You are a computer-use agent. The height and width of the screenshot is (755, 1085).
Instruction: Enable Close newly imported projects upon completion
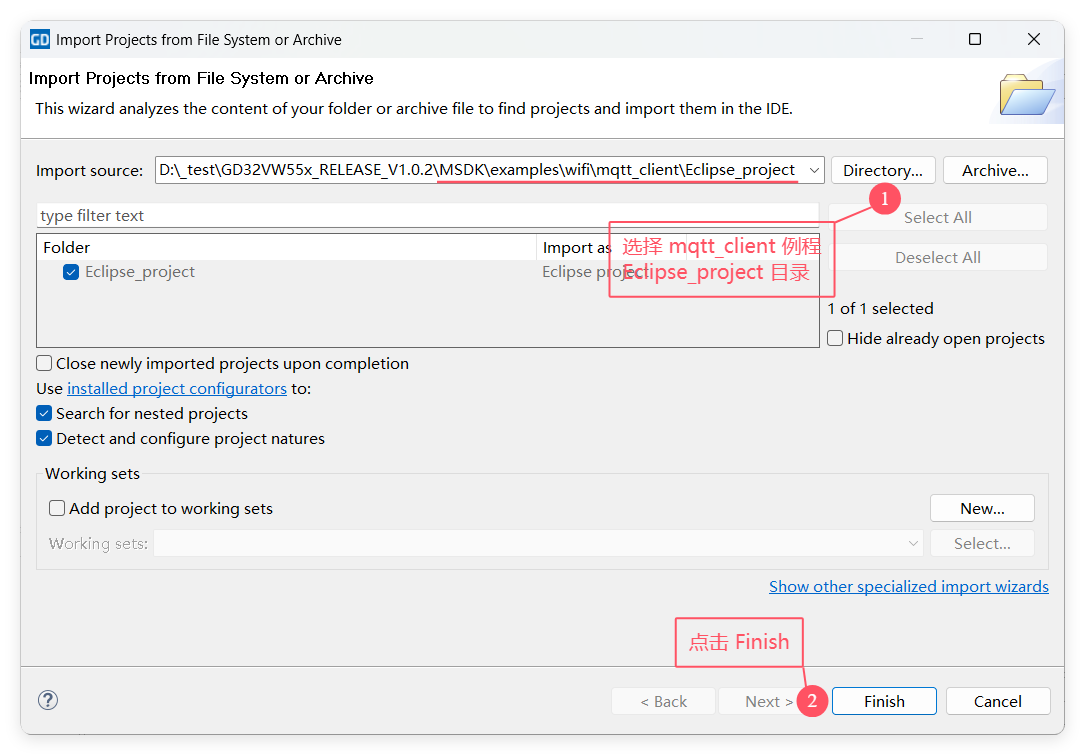coord(45,364)
